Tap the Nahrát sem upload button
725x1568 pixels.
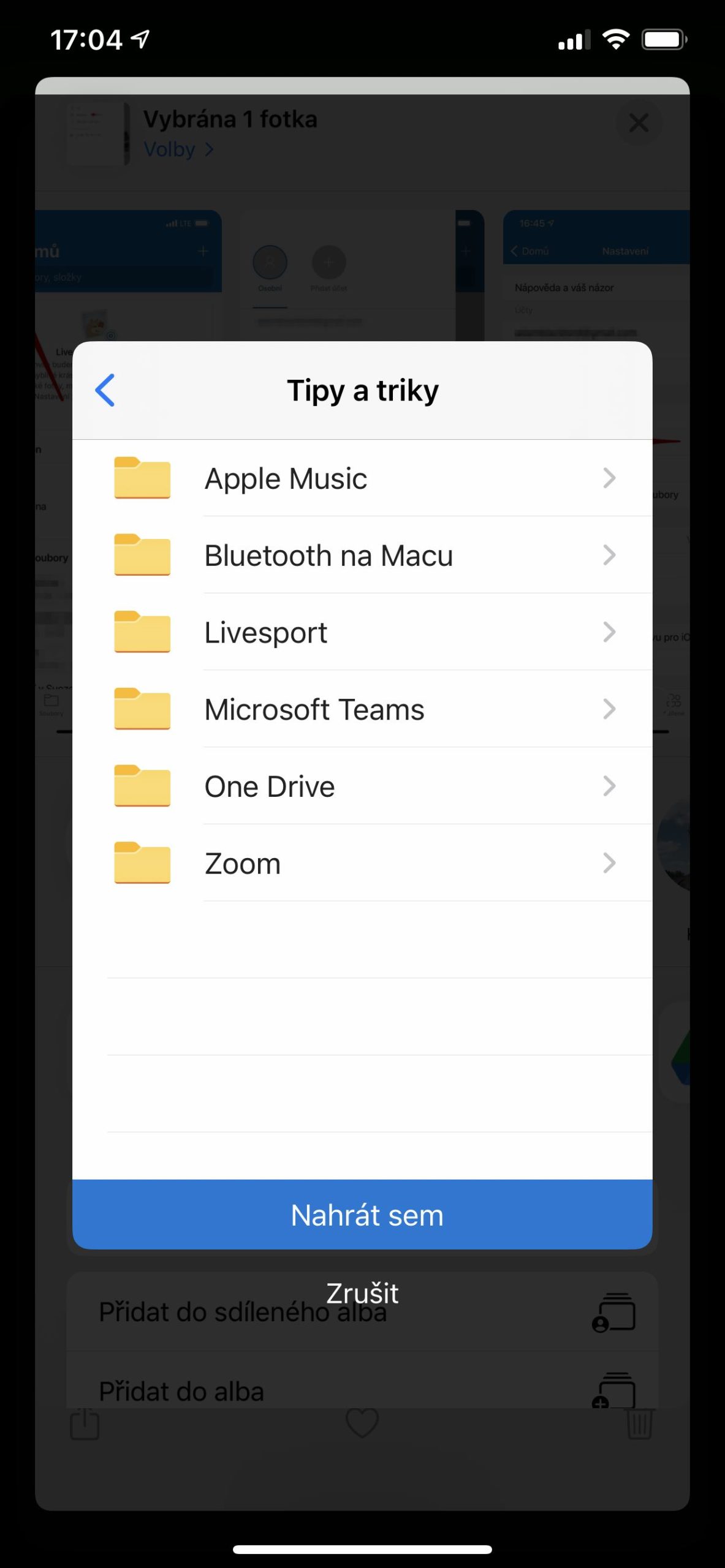tap(362, 1215)
